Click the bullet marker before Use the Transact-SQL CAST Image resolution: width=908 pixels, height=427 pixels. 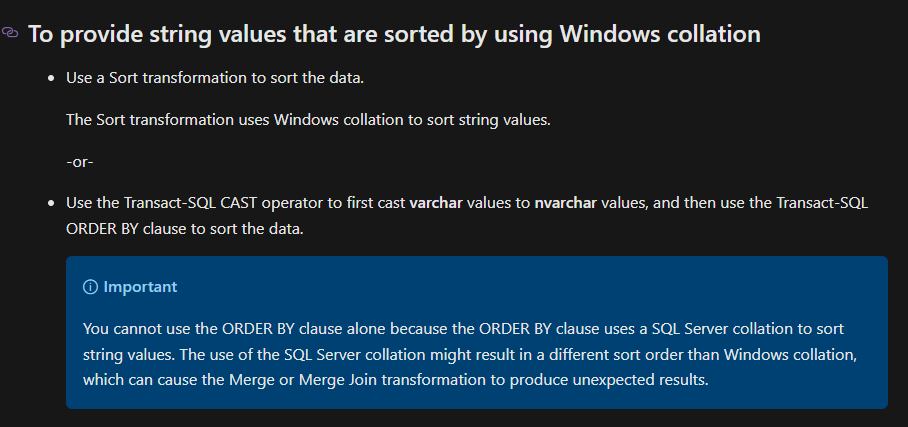pyautogui.click(x=52, y=204)
